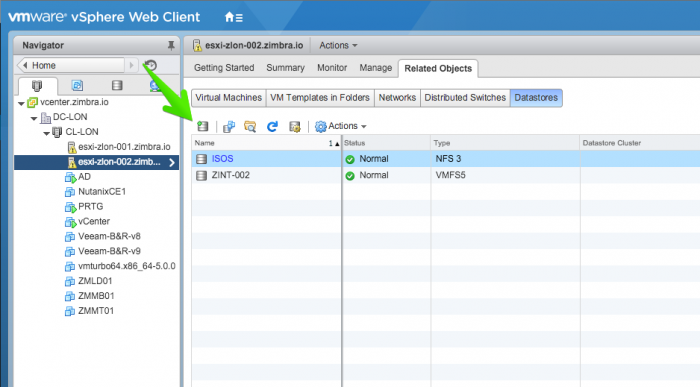Image resolution: width=700 pixels, height=387 pixels.
Task: Open the Summary tab
Action: coord(285,68)
